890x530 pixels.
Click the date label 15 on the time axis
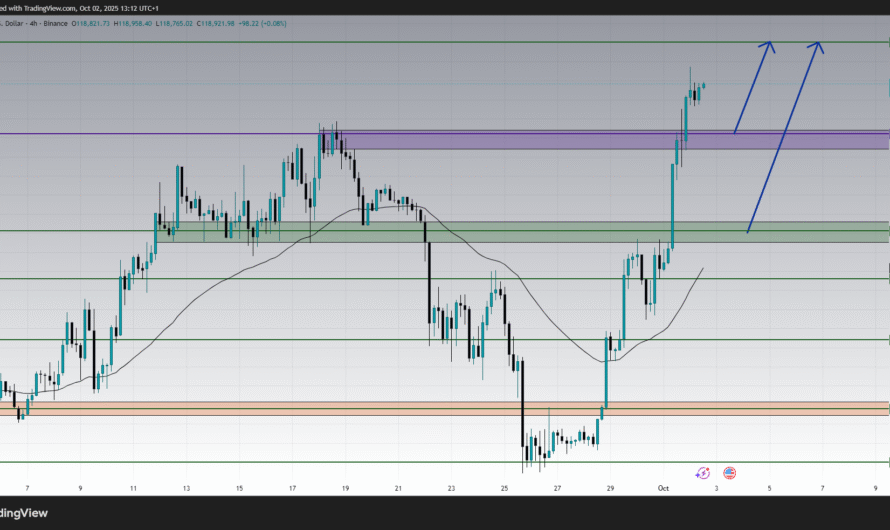pos(240,488)
